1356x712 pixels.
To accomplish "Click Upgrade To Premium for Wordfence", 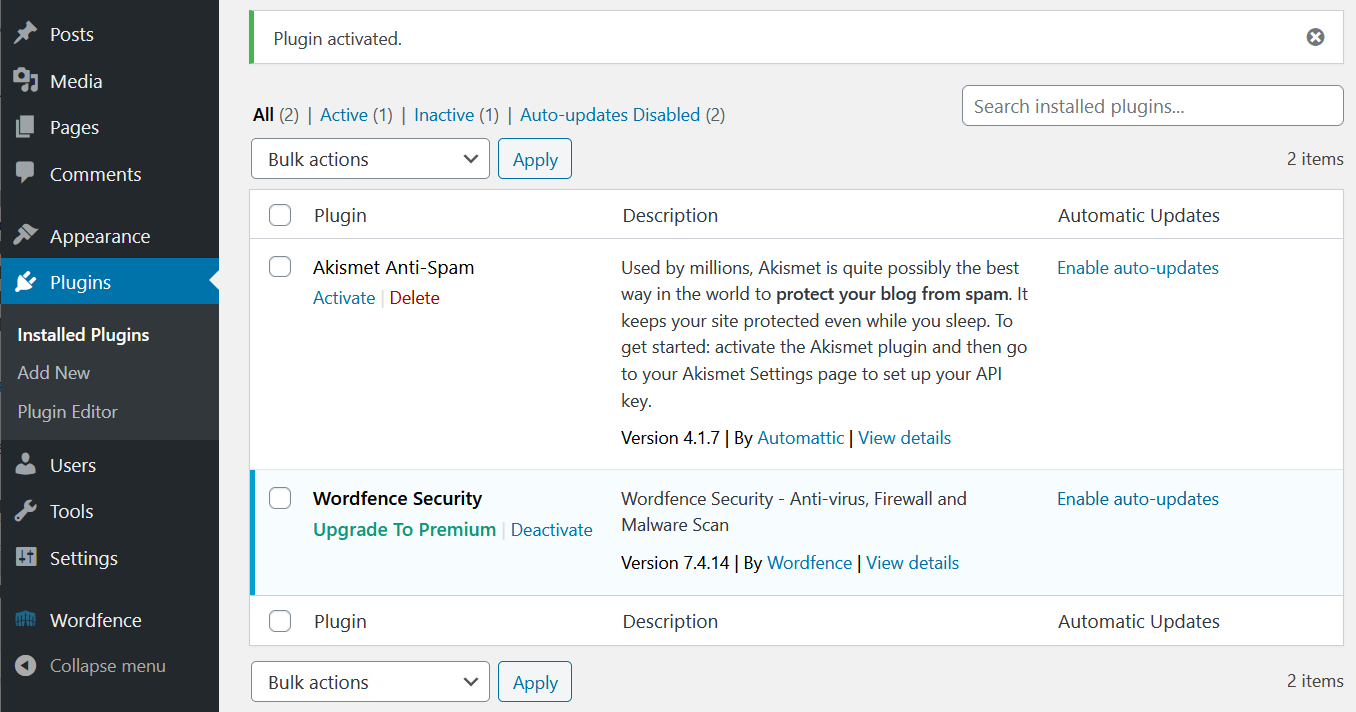I will (x=404, y=530).
